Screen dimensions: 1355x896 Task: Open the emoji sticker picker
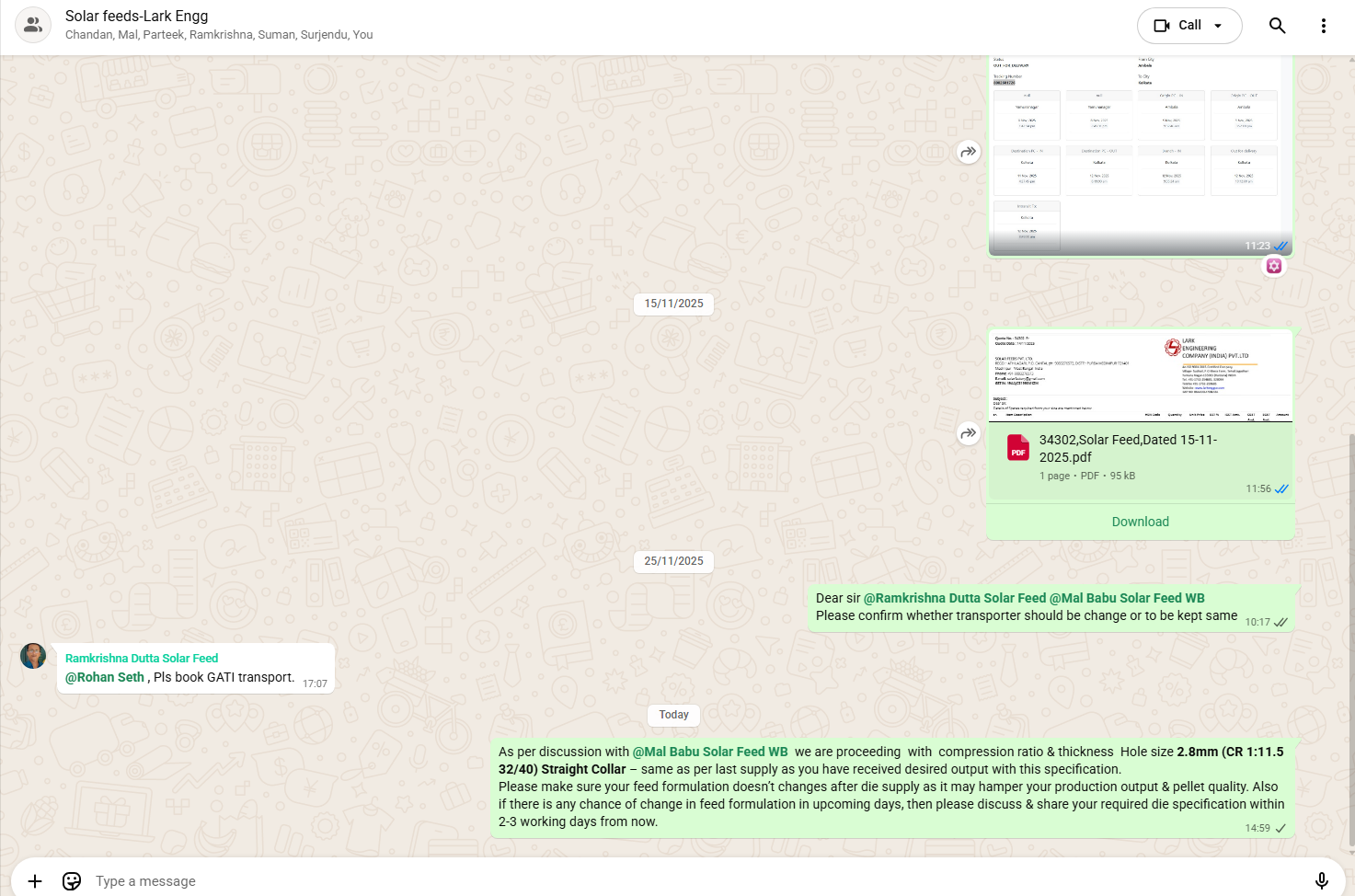pyautogui.click(x=72, y=880)
